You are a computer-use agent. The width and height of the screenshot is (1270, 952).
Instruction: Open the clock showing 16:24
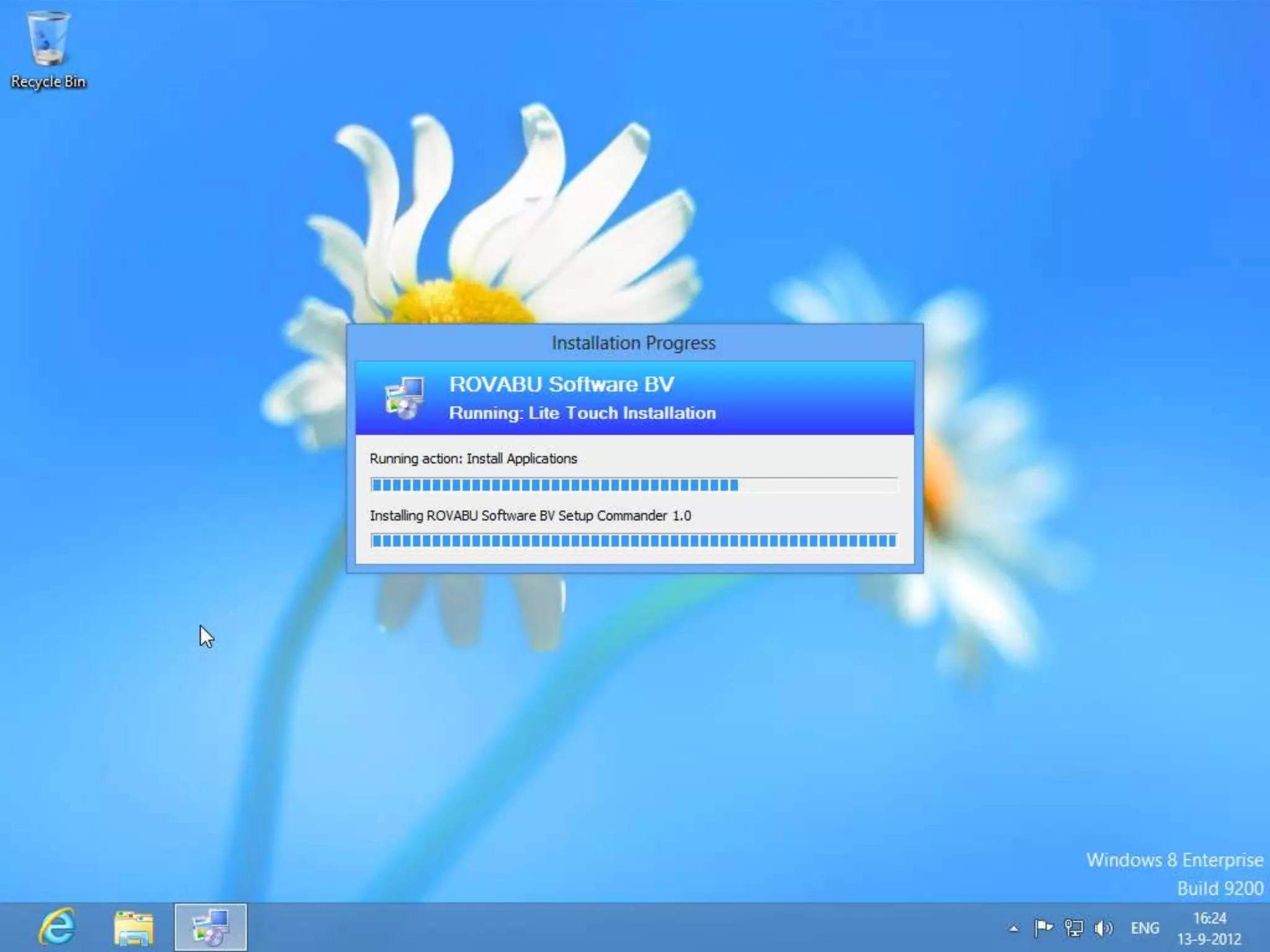pos(1209,928)
